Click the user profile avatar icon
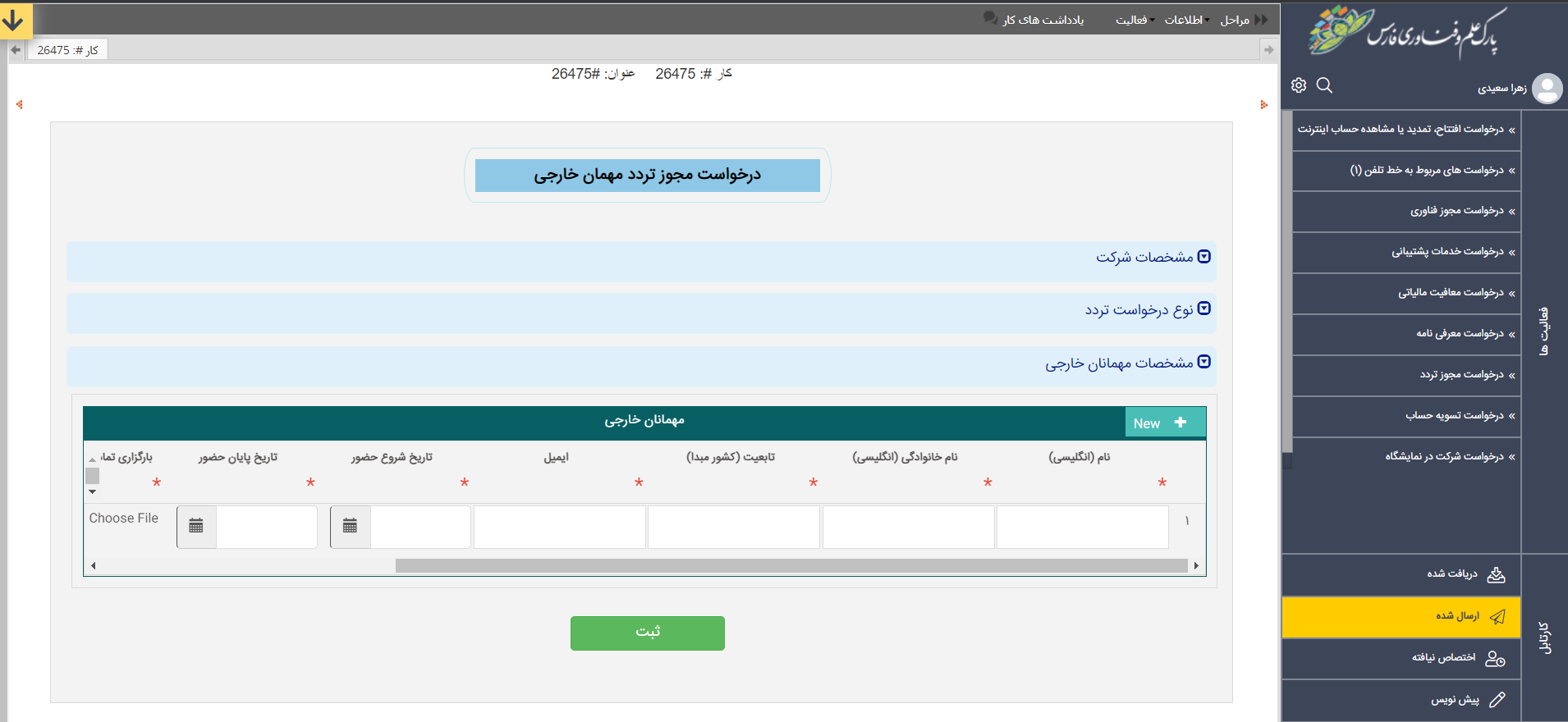The width and height of the screenshot is (1568, 722). click(x=1547, y=89)
